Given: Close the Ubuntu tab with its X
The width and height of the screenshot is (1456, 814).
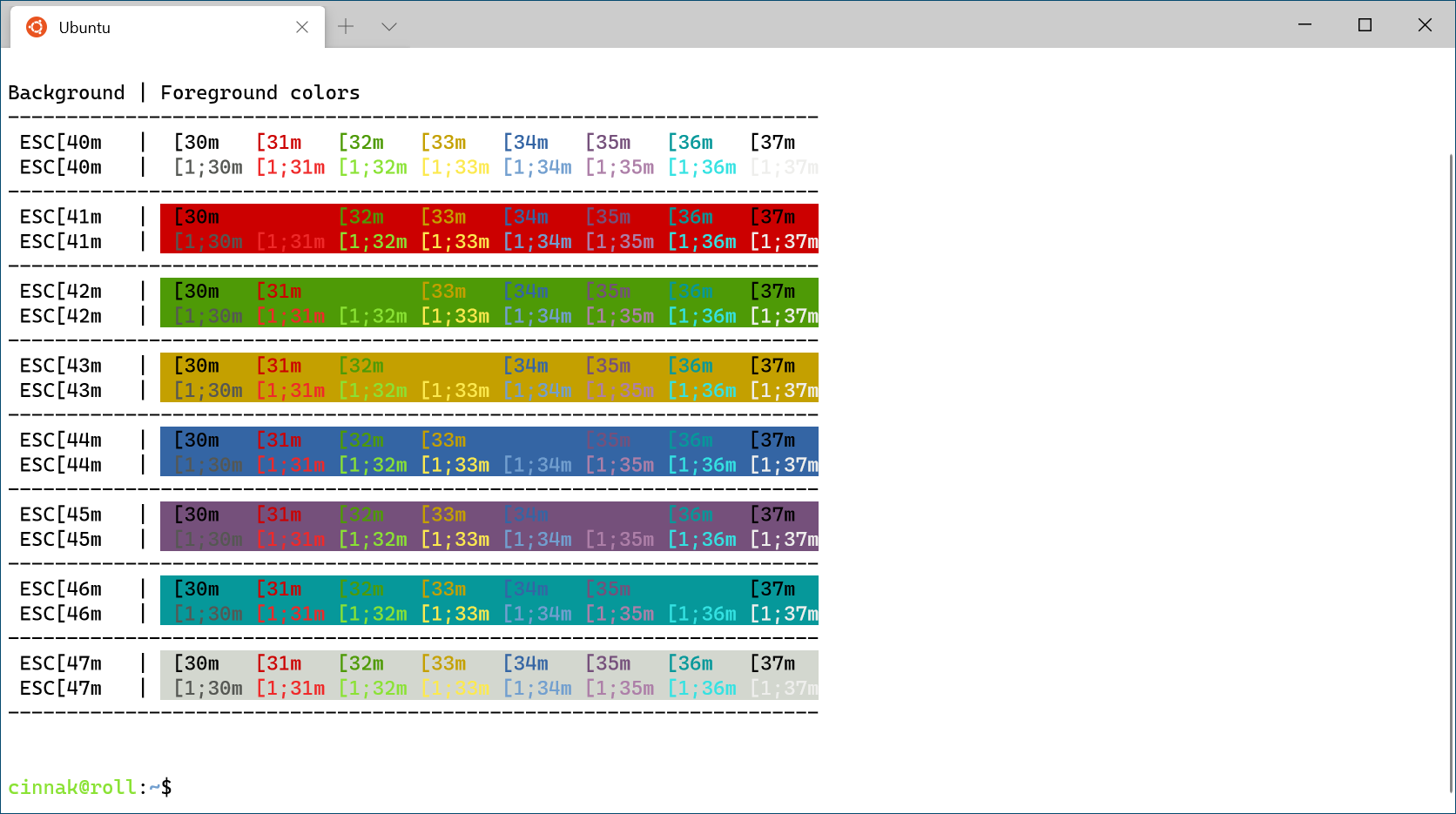Looking at the screenshot, I should pyautogui.click(x=302, y=27).
